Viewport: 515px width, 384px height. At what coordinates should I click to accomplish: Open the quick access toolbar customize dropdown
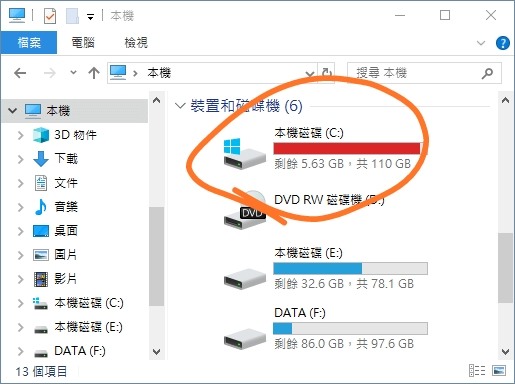click(90, 17)
